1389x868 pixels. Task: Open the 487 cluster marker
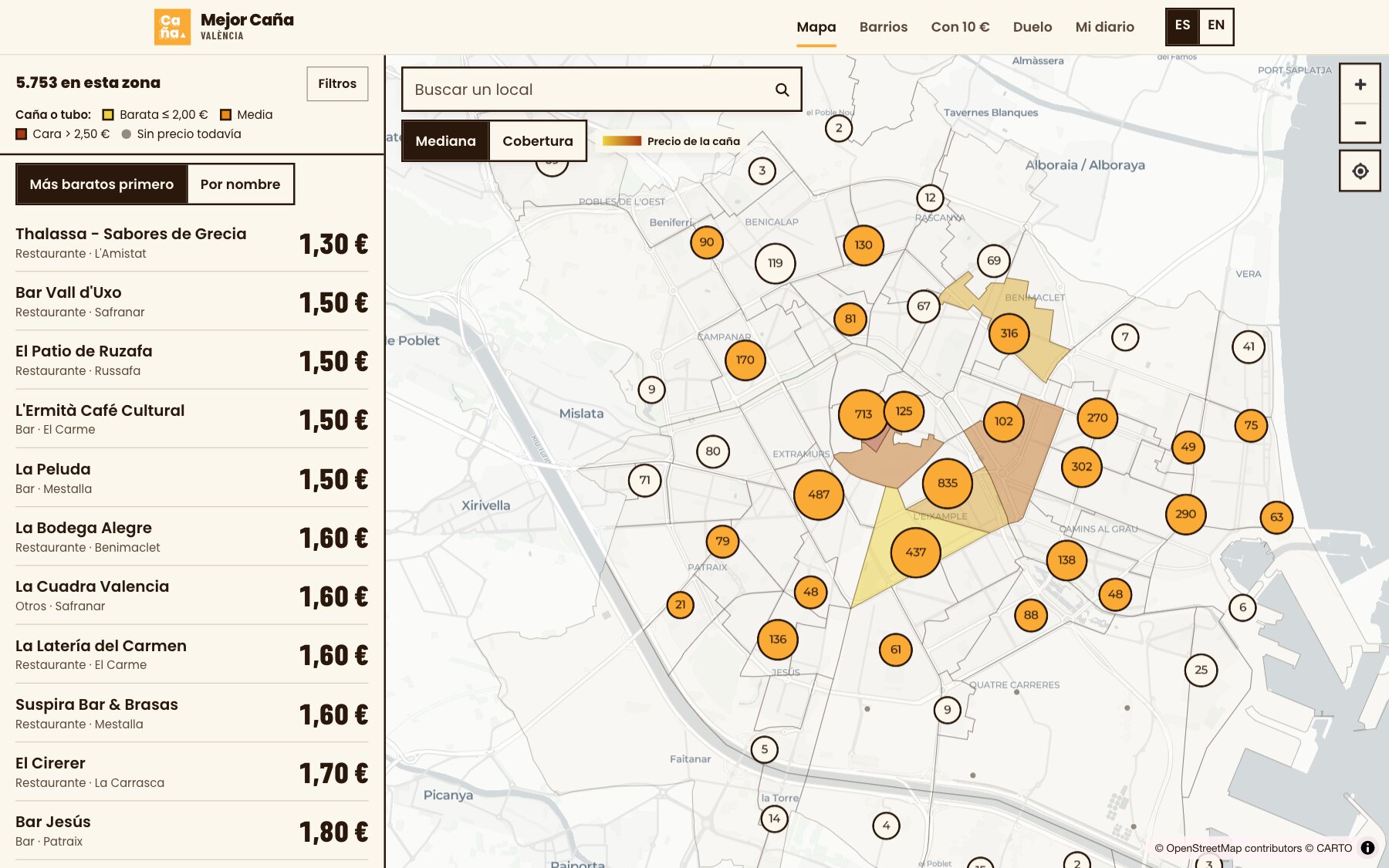pos(819,495)
